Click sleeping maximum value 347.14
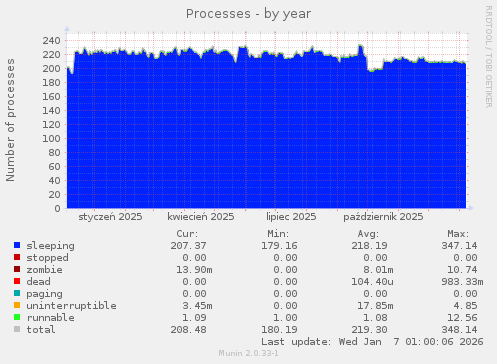 459,246
